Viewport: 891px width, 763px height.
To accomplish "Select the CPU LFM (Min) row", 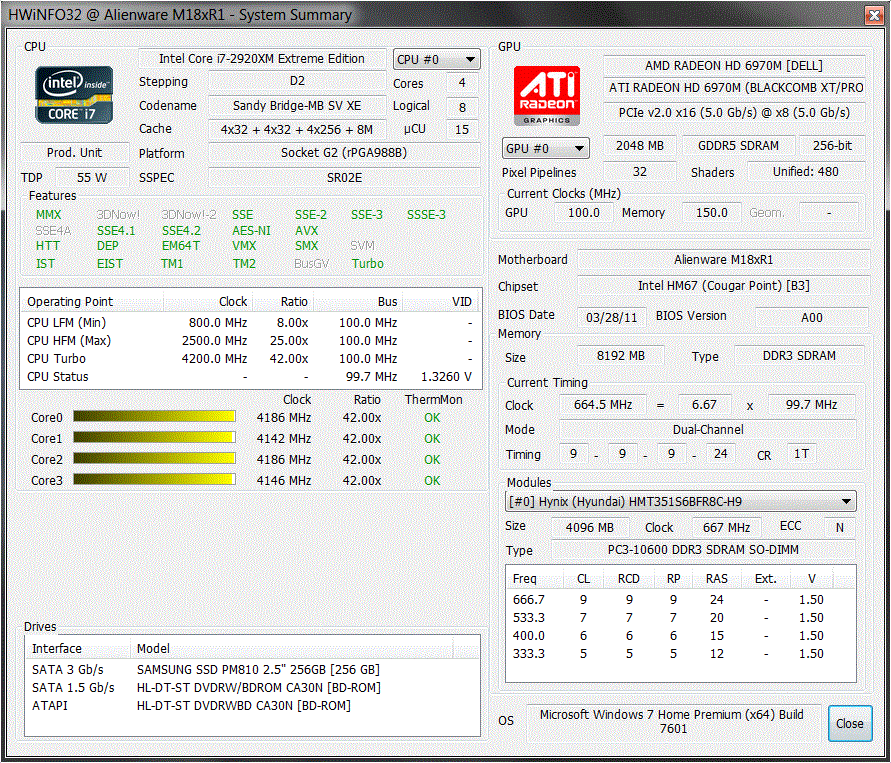I will coord(250,323).
